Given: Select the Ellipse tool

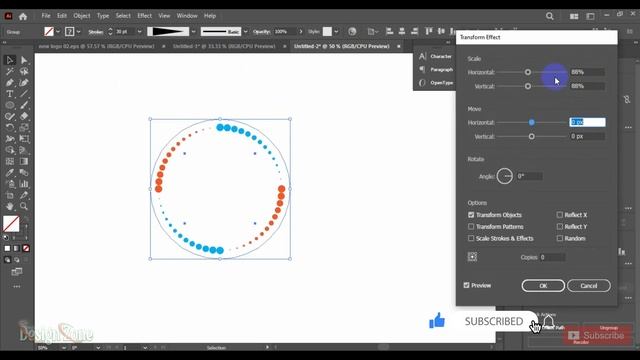Looking at the screenshot, I should pos(10,105).
